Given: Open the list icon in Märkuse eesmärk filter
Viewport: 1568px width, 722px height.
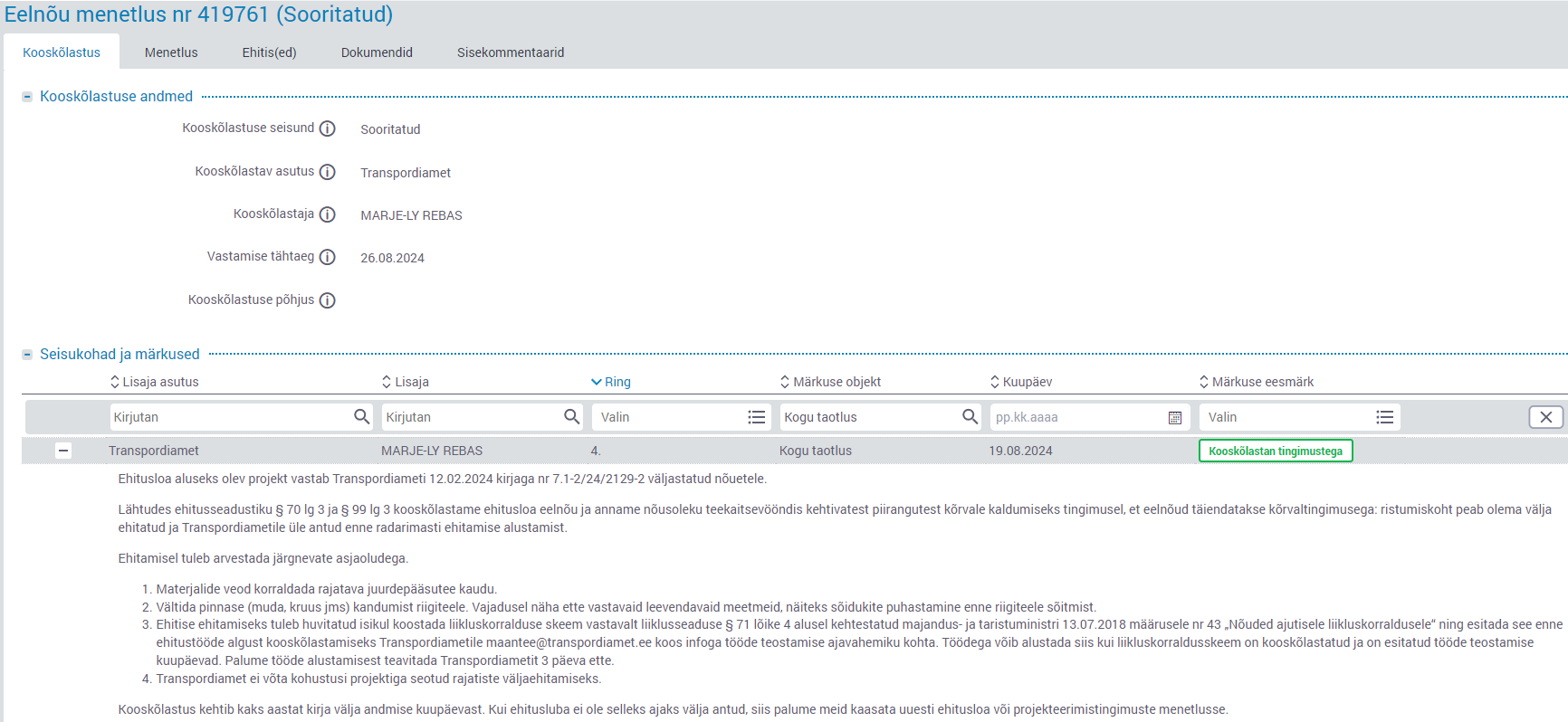Looking at the screenshot, I should pyautogui.click(x=1385, y=417).
